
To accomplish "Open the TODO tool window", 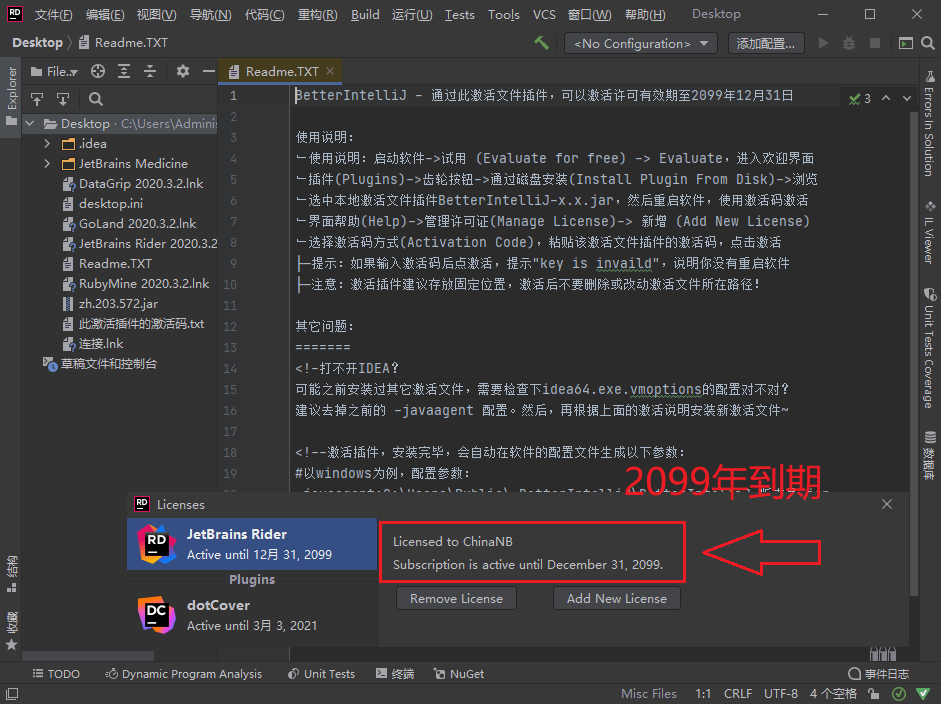I will 56,674.
